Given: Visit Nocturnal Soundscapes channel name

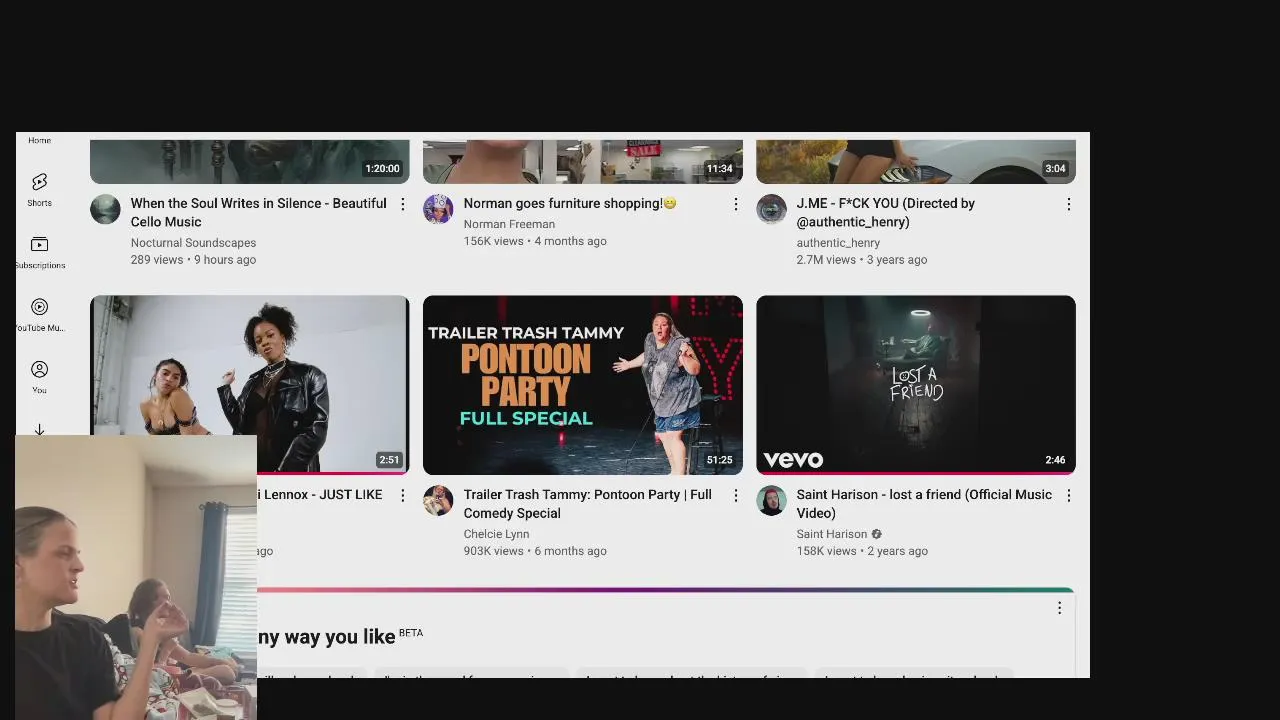Looking at the screenshot, I should tap(193, 242).
